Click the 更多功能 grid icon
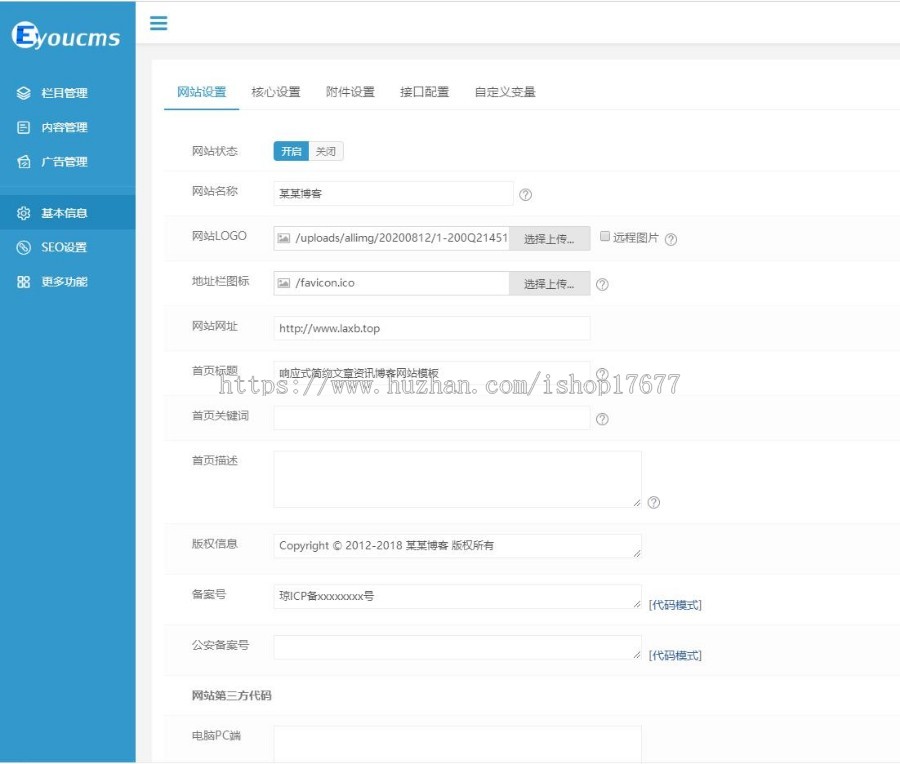The image size is (900, 764). (24, 282)
